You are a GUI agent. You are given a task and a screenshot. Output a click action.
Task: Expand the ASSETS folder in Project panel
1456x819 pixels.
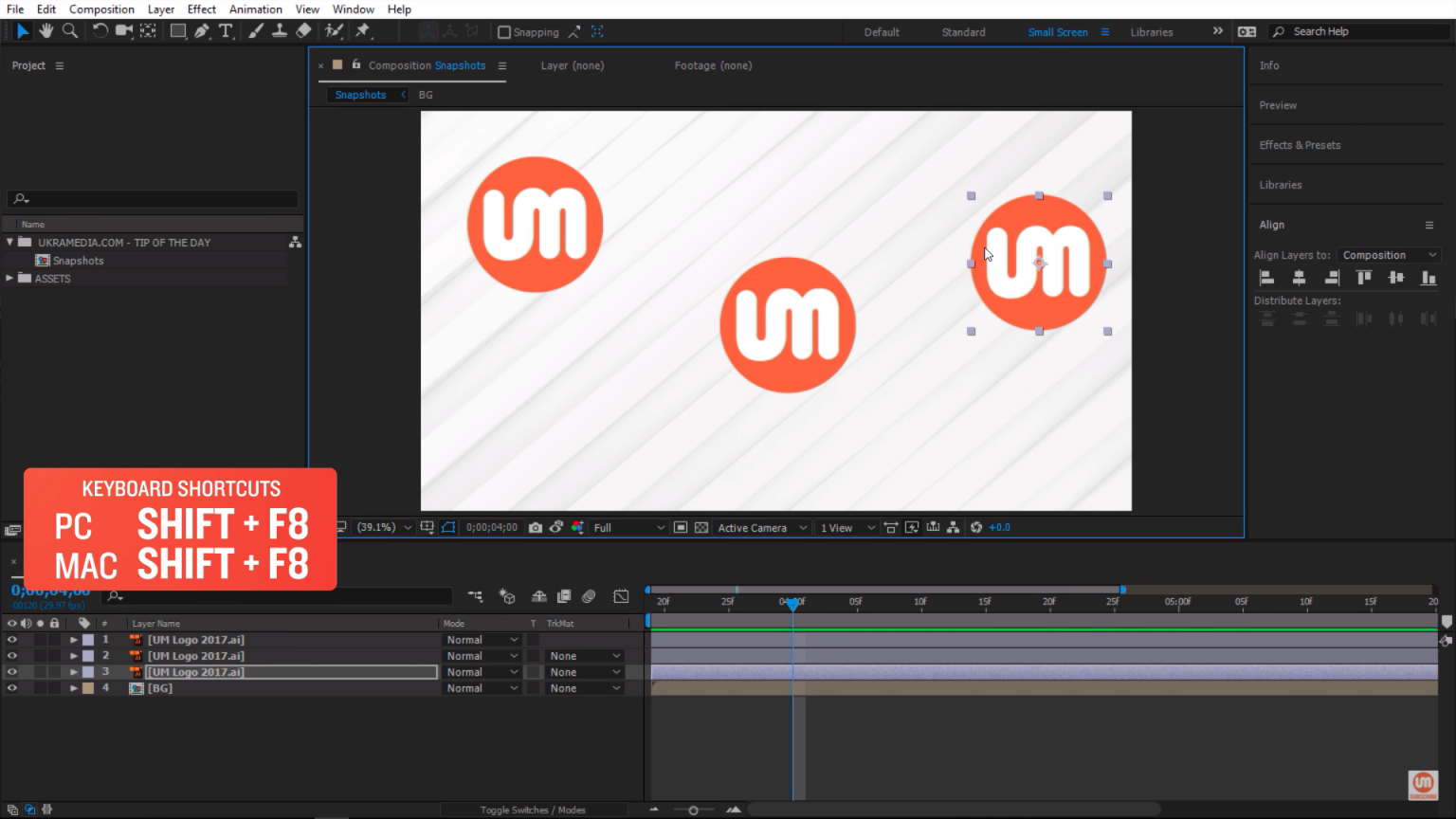point(10,279)
